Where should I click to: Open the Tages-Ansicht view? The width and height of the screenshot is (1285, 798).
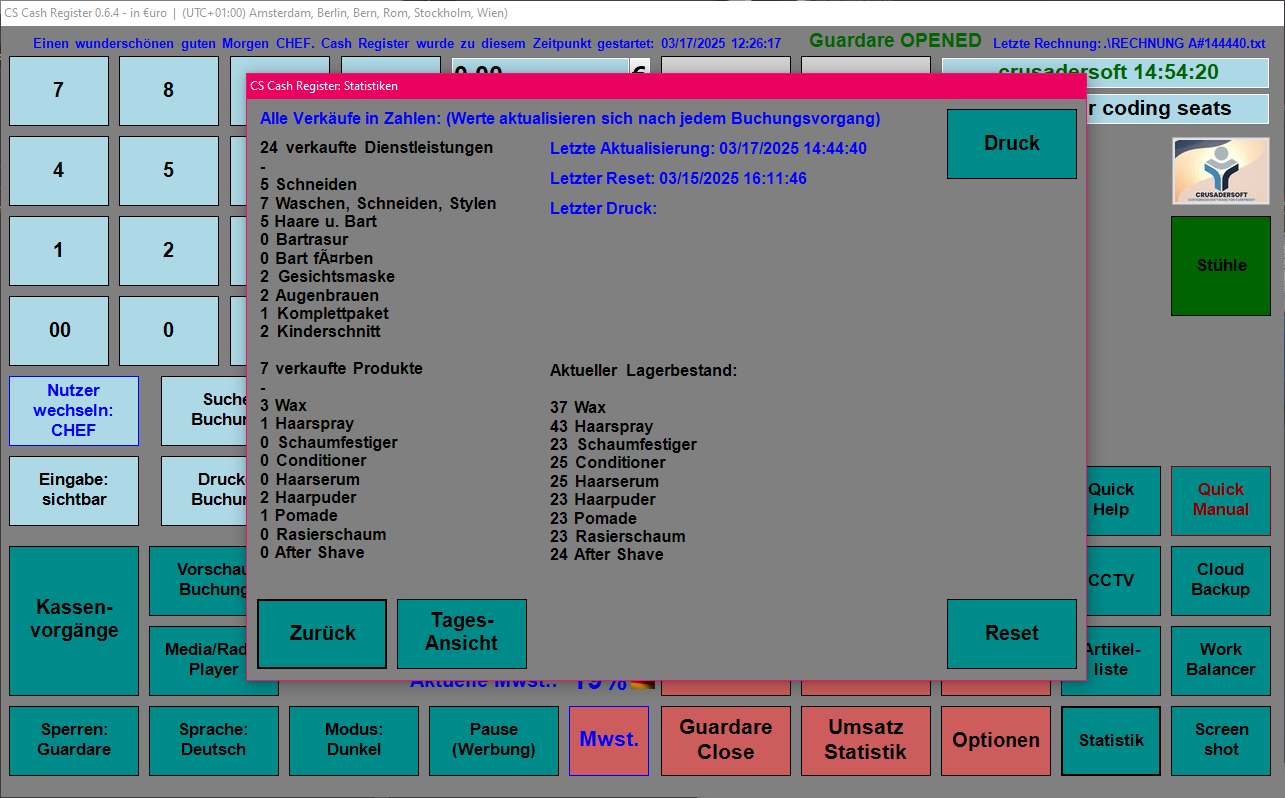coord(462,634)
